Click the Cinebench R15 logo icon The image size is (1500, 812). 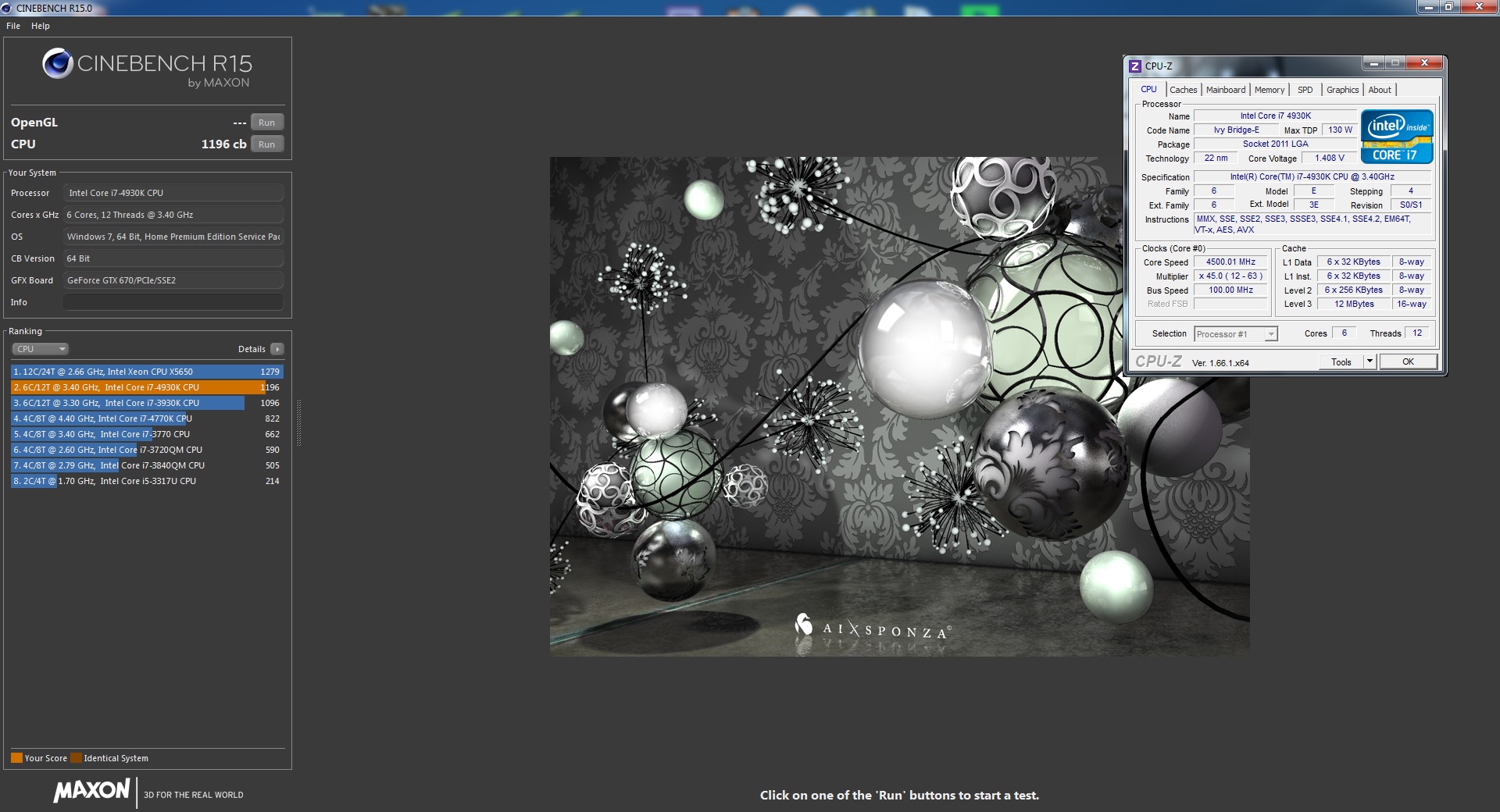point(58,63)
